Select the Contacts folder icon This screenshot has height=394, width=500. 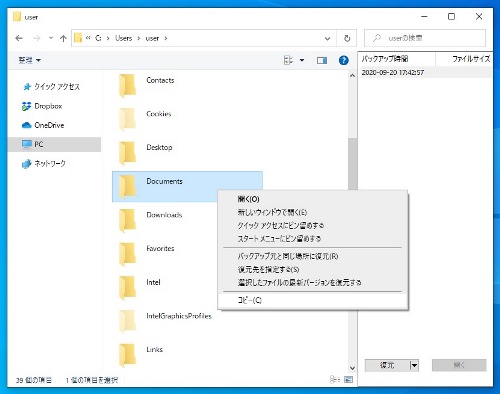[128, 86]
